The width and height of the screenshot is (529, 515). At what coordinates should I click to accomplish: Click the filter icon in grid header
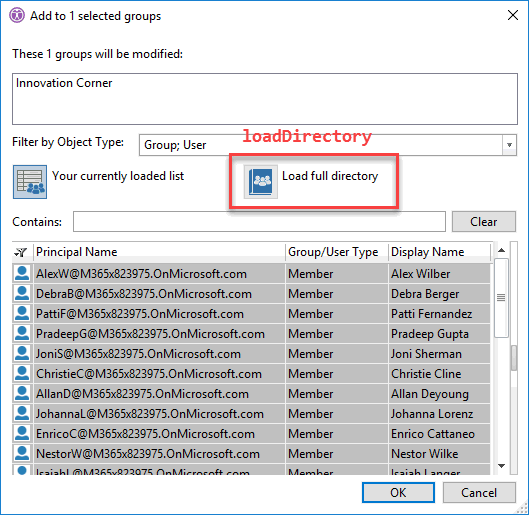pos(21,252)
